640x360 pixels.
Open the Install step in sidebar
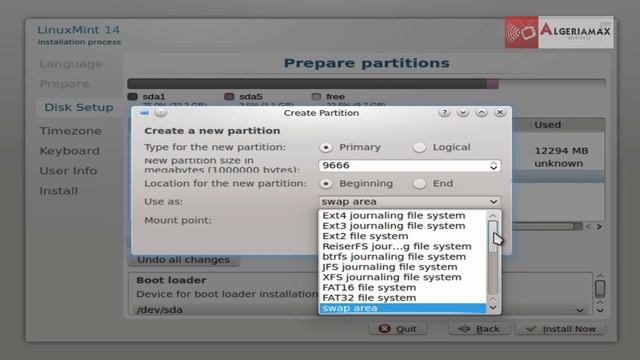pyautogui.click(x=58, y=191)
